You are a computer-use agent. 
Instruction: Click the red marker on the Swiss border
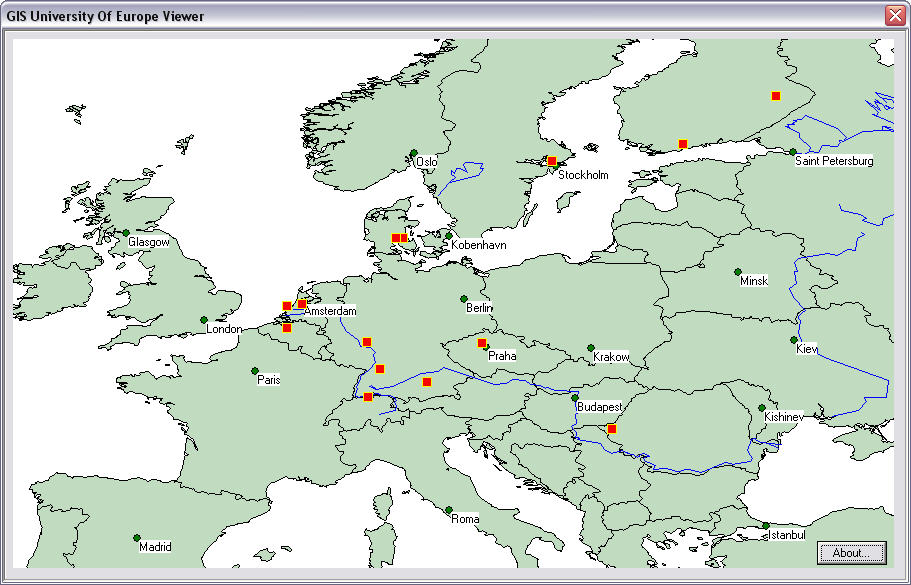pyautogui.click(x=368, y=397)
